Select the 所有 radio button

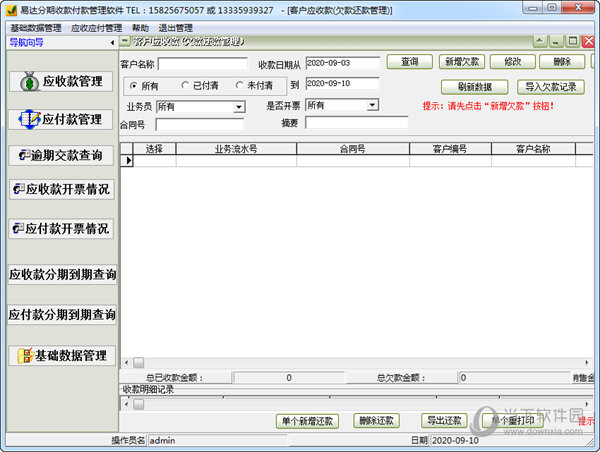click(133, 86)
